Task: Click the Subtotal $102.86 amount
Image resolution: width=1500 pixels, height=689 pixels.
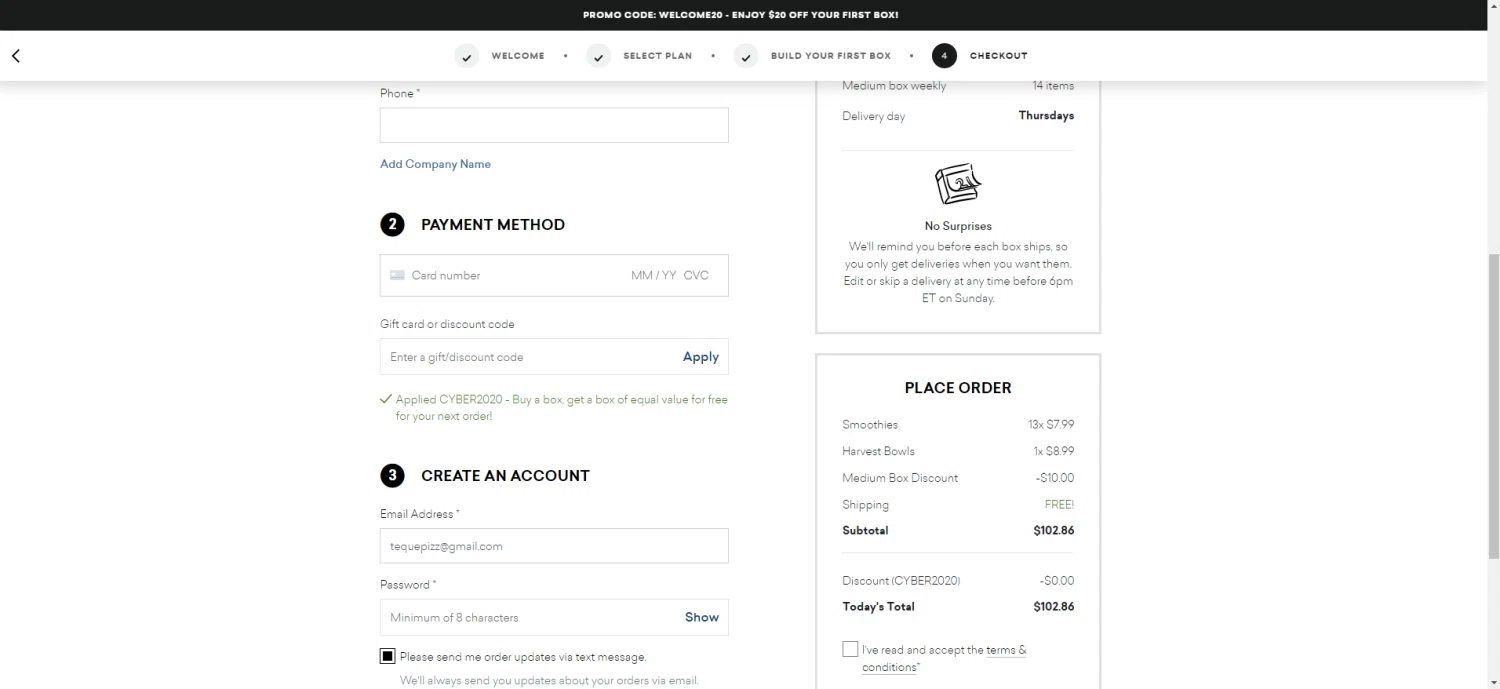Action: pyautogui.click(x=1054, y=530)
